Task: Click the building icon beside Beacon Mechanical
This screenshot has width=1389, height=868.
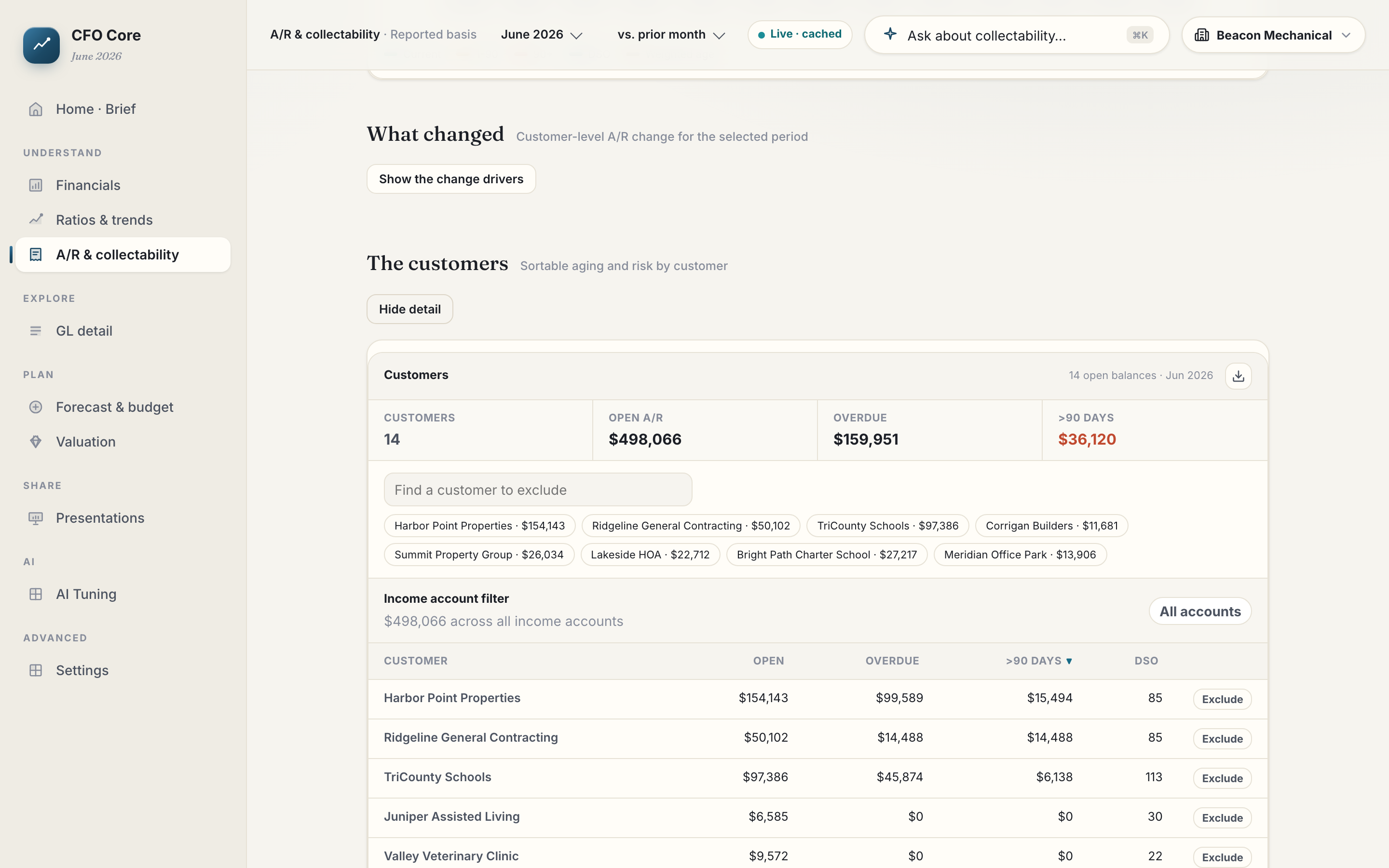Action: coord(1201,35)
